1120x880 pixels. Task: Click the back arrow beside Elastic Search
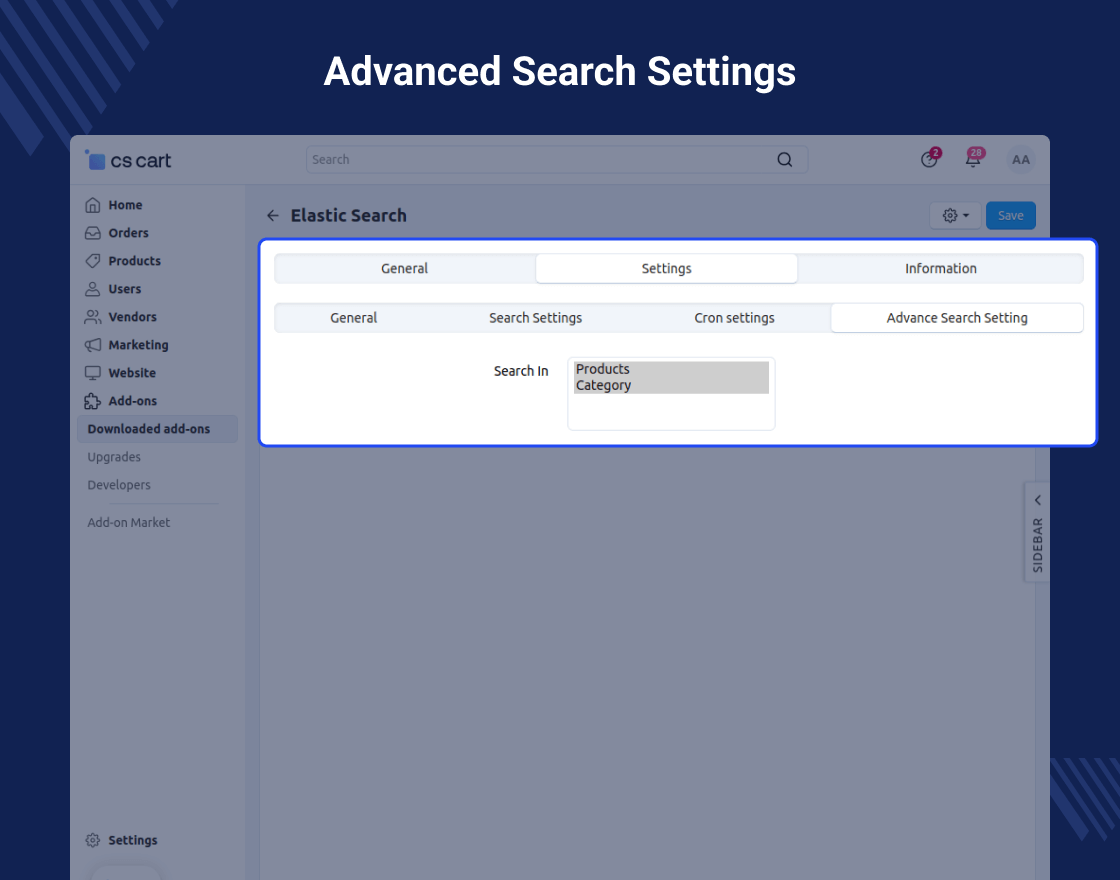pos(273,216)
